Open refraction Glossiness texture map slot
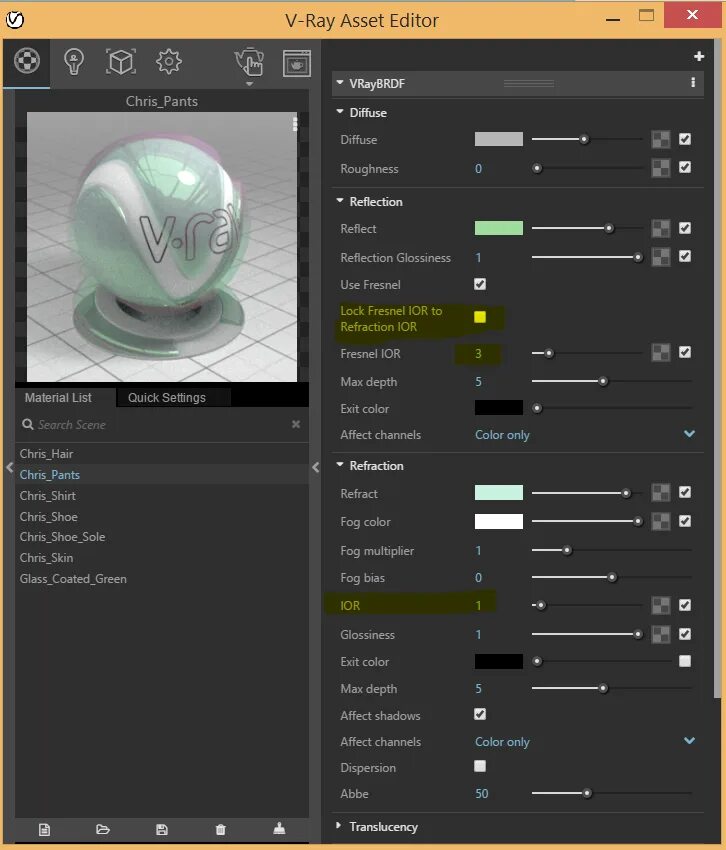 coord(660,634)
